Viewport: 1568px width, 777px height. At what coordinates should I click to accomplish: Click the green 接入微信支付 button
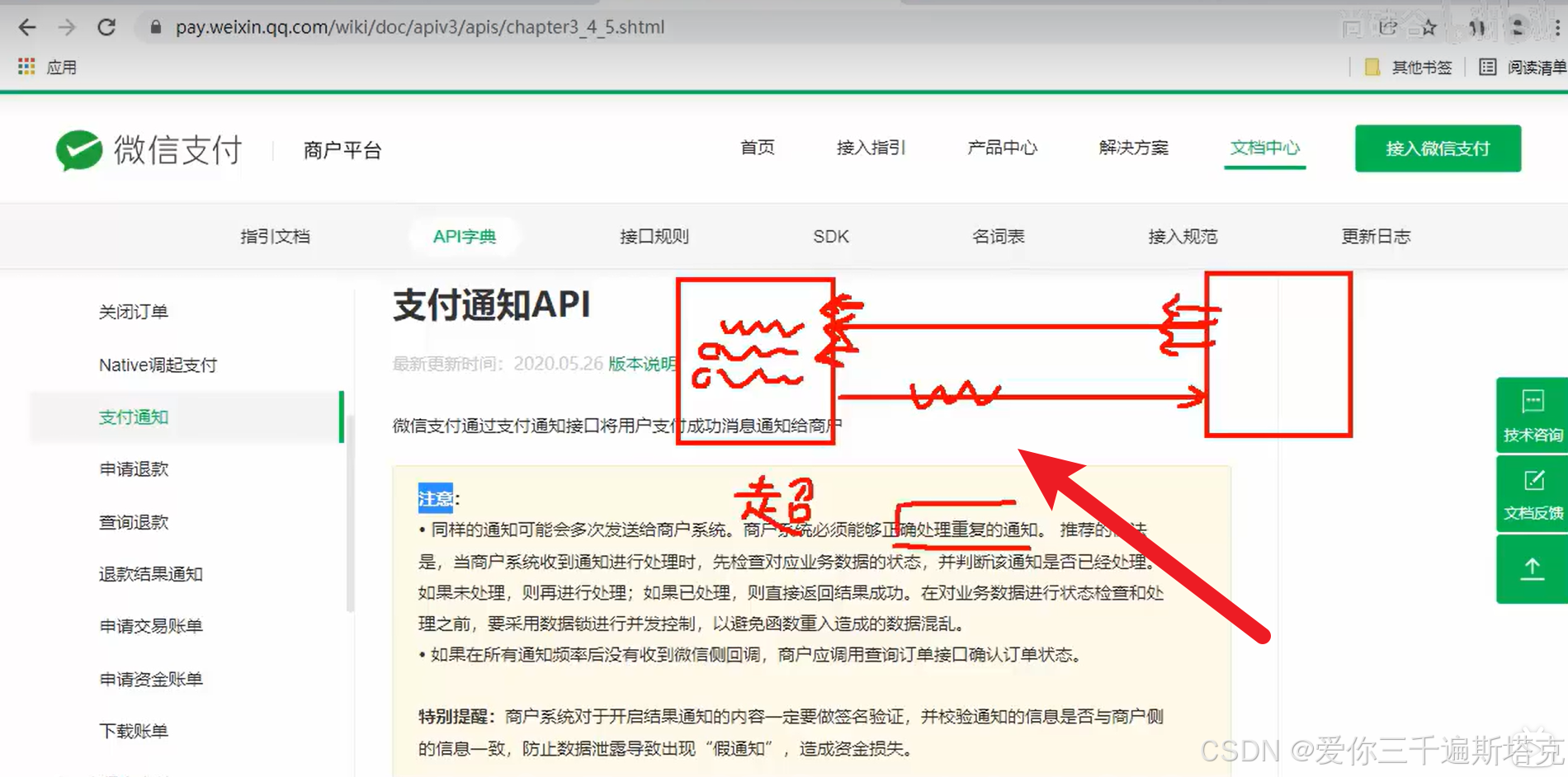[x=1438, y=148]
